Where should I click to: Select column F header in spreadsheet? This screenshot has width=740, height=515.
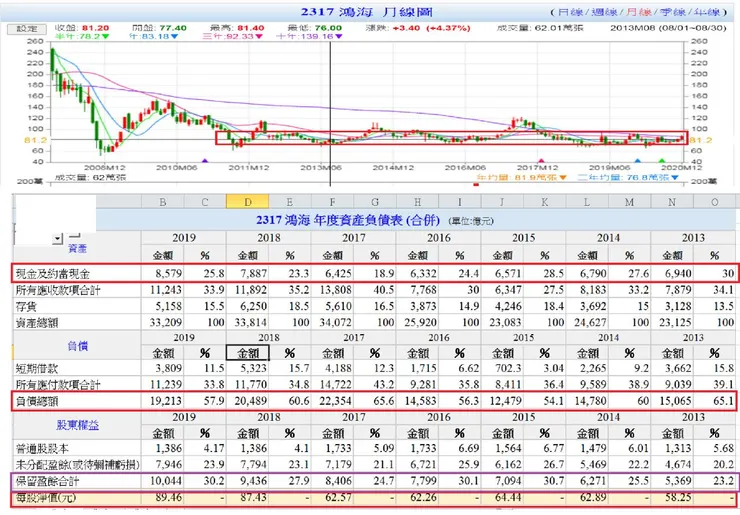coord(332,202)
